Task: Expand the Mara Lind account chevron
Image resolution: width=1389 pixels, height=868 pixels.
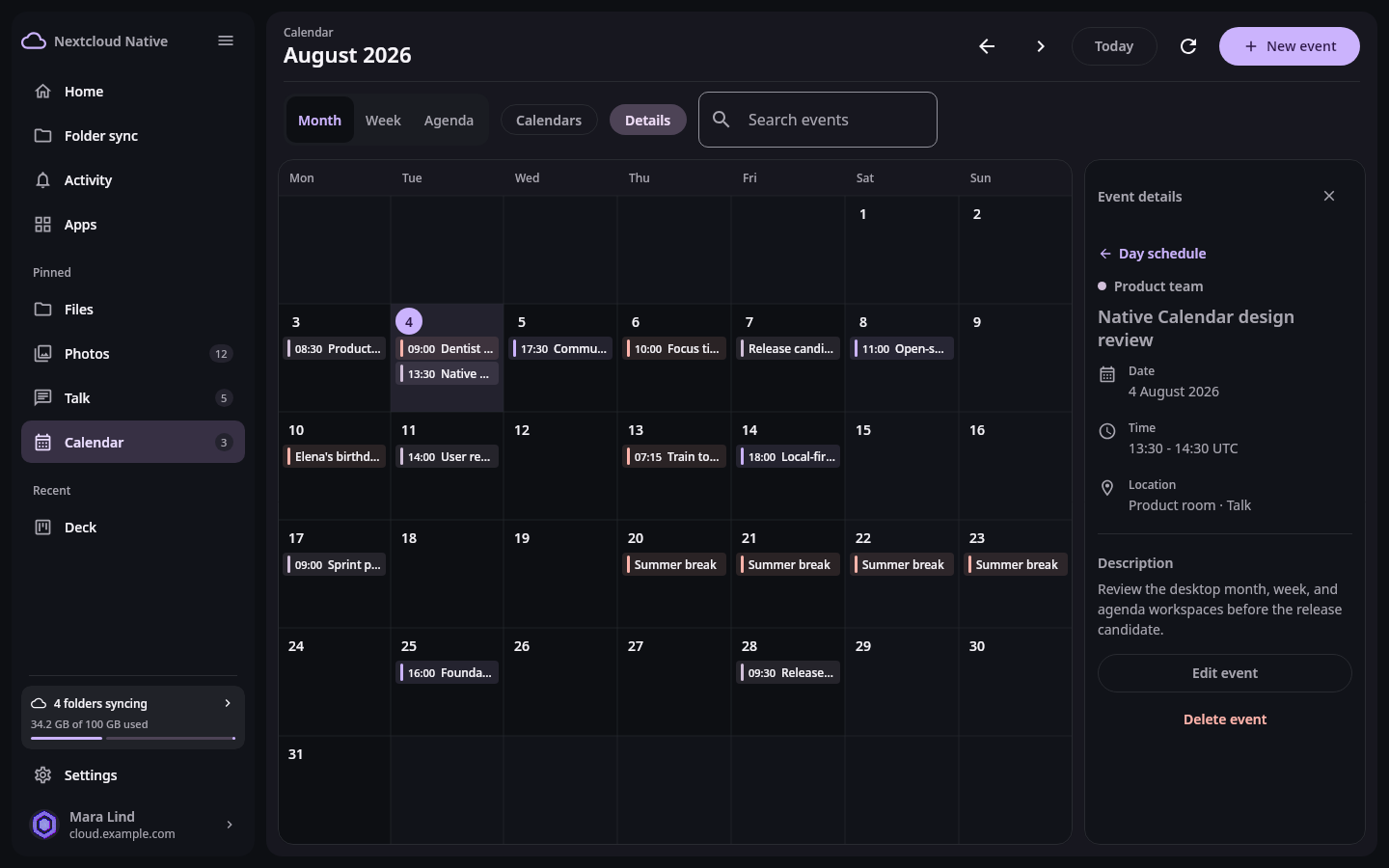Action: (x=230, y=825)
